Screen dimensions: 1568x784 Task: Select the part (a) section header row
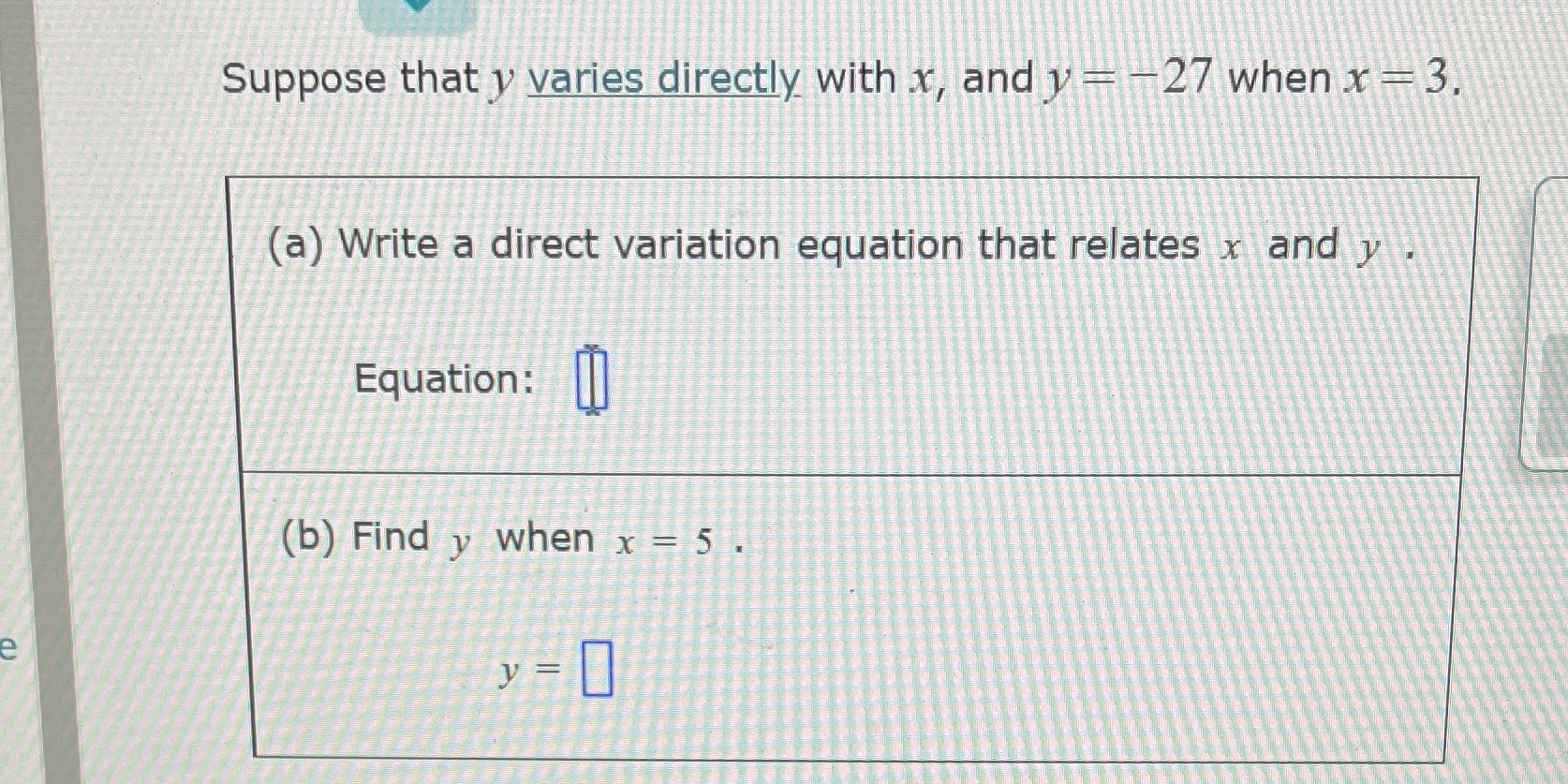click(x=843, y=245)
